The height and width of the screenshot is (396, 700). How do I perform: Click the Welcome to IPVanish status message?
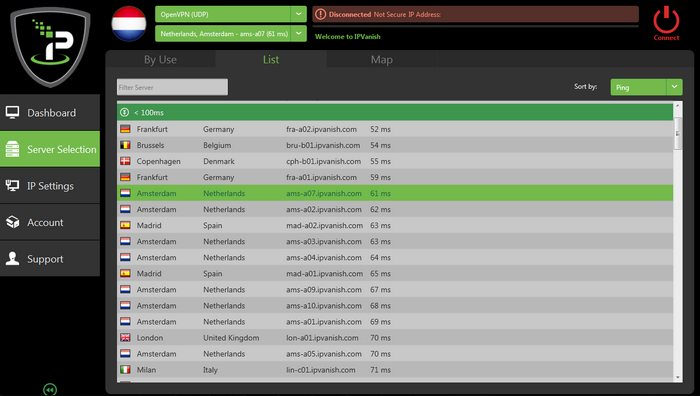click(x=348, y=37)
